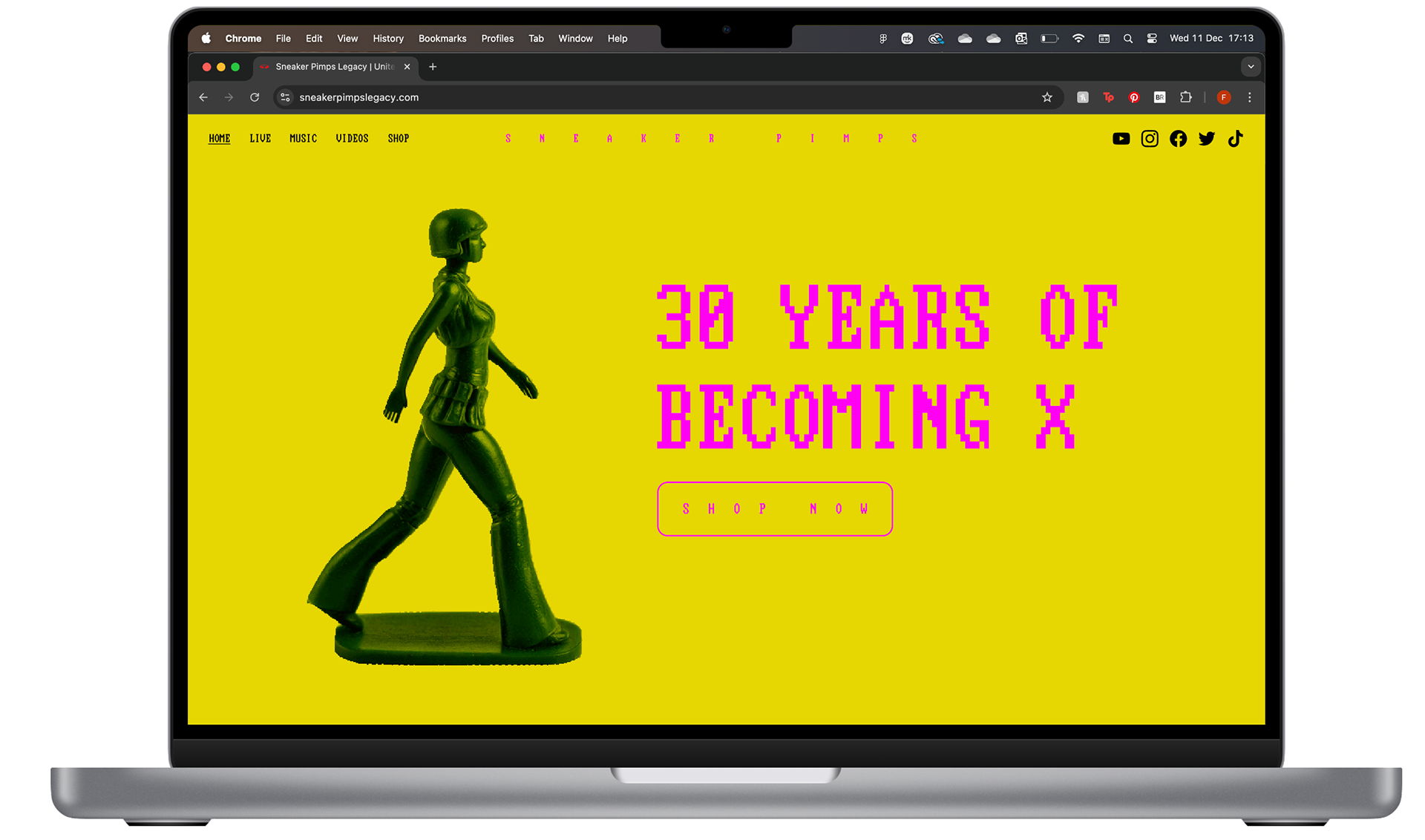Go to the HOME page link
Screen dimensions: 1425x840
pos(219,139)
